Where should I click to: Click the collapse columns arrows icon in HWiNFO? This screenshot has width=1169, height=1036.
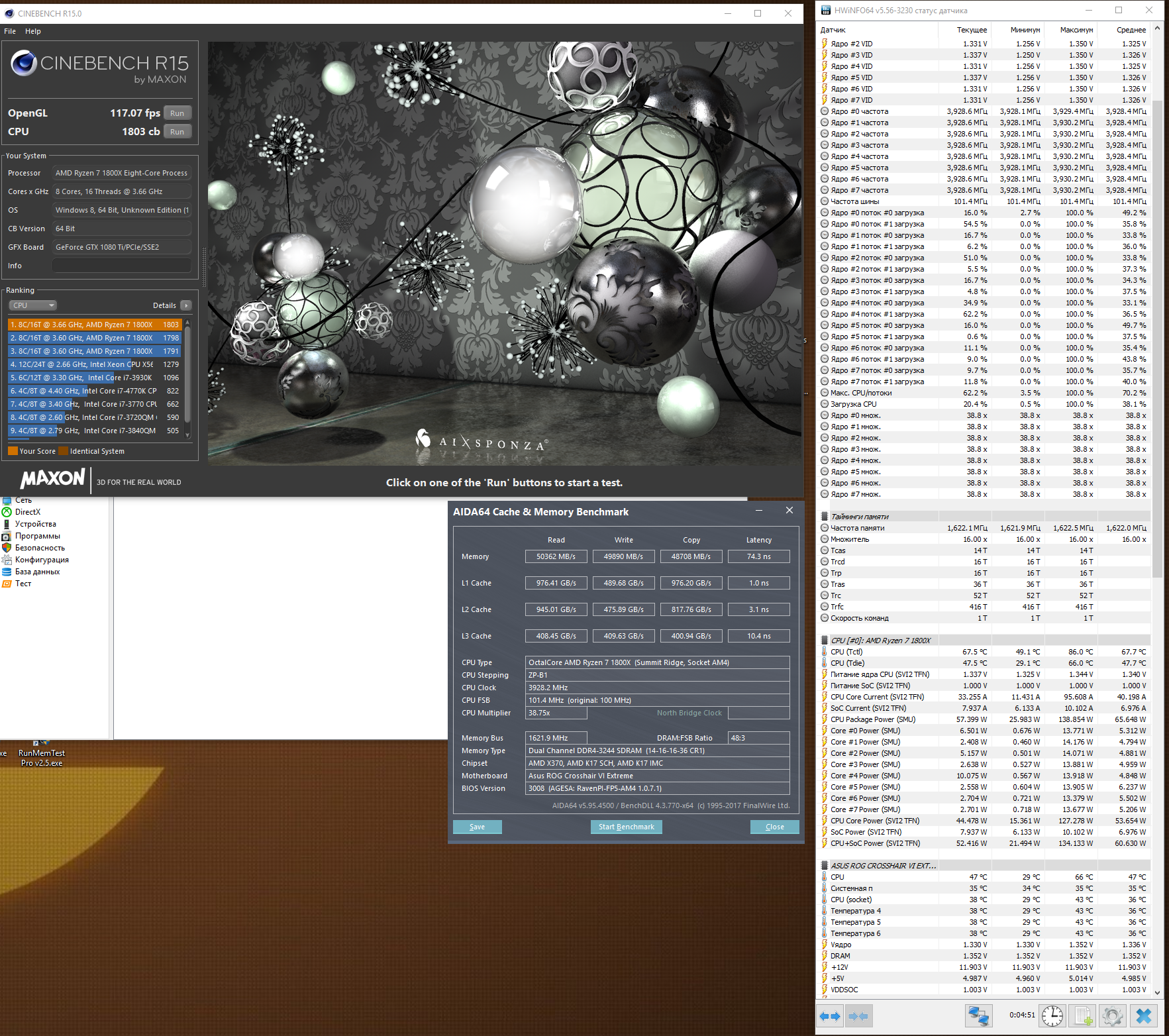coord(858,1015)
